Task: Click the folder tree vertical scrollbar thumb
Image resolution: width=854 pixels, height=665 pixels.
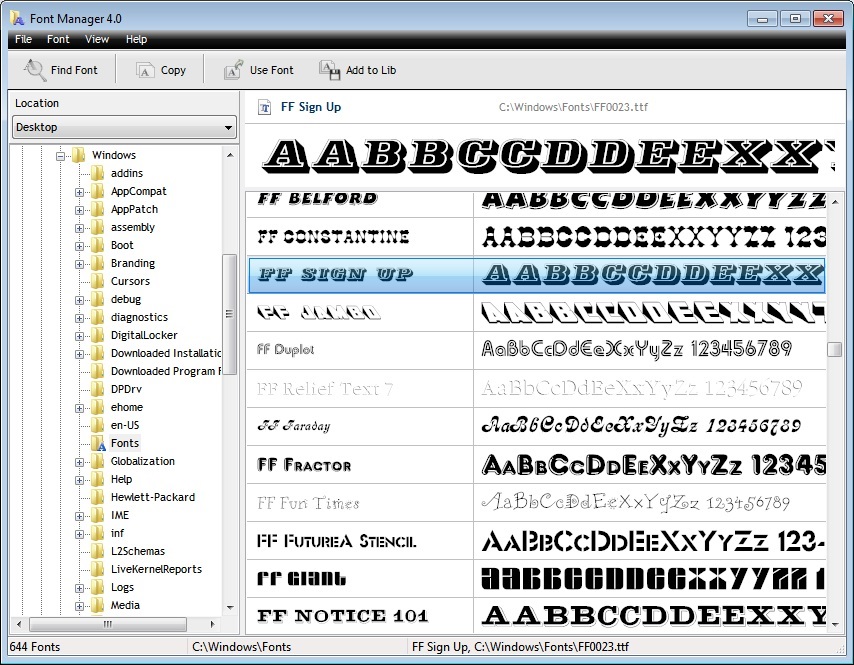Action: [x=229, y=314]
